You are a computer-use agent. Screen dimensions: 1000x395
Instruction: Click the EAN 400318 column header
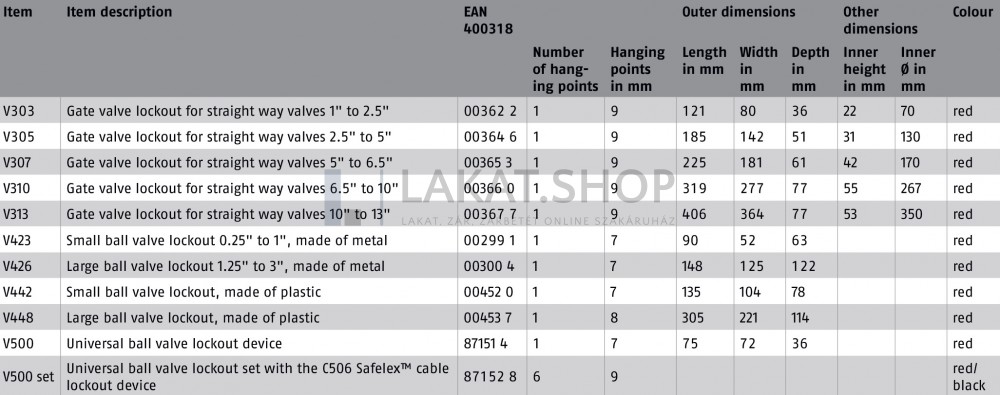tap(489, 20)
